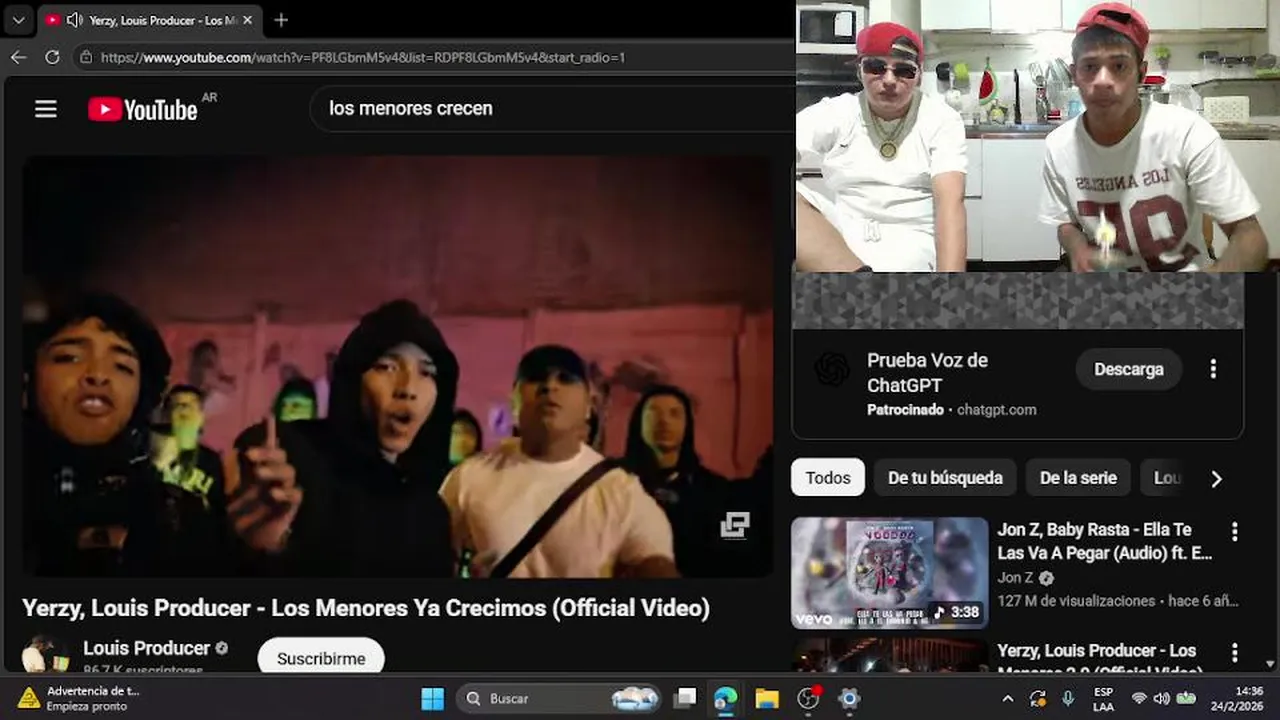Switch to the Yerzy, Louis Producer tab

150,20
